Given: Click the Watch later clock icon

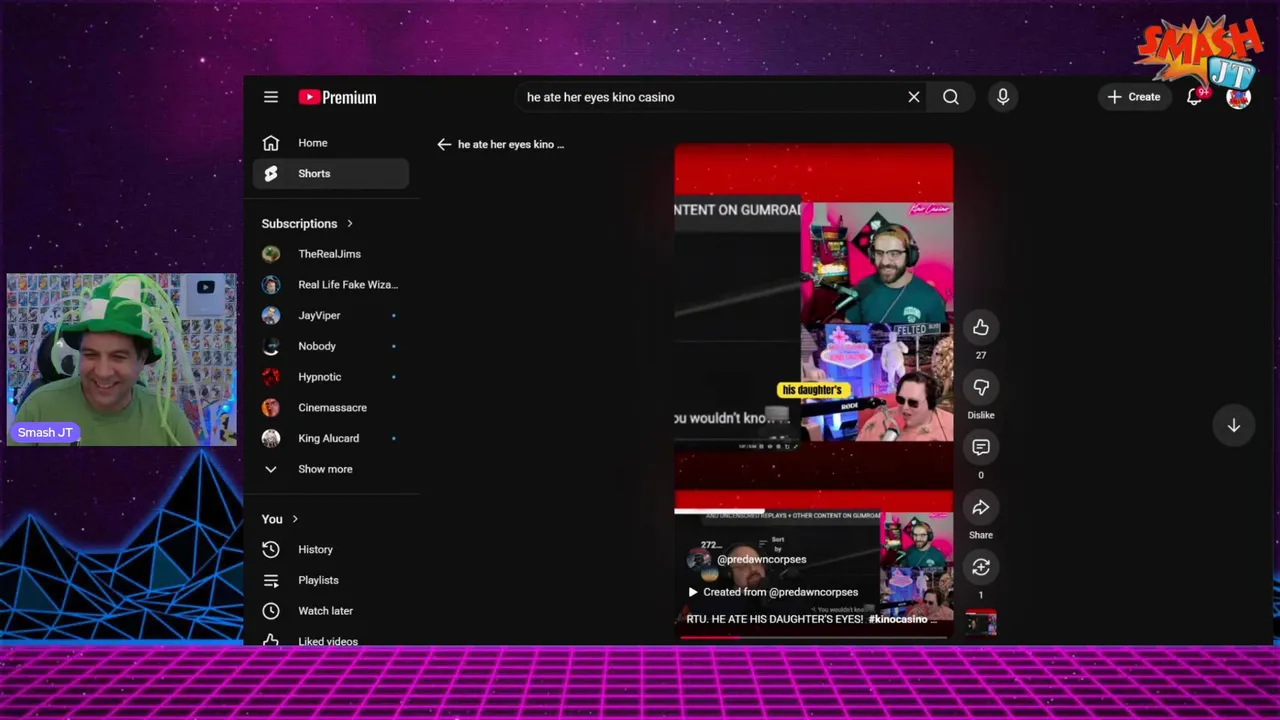Looking at the screenshot, I should pyautogui.click(x=271, y=611).
